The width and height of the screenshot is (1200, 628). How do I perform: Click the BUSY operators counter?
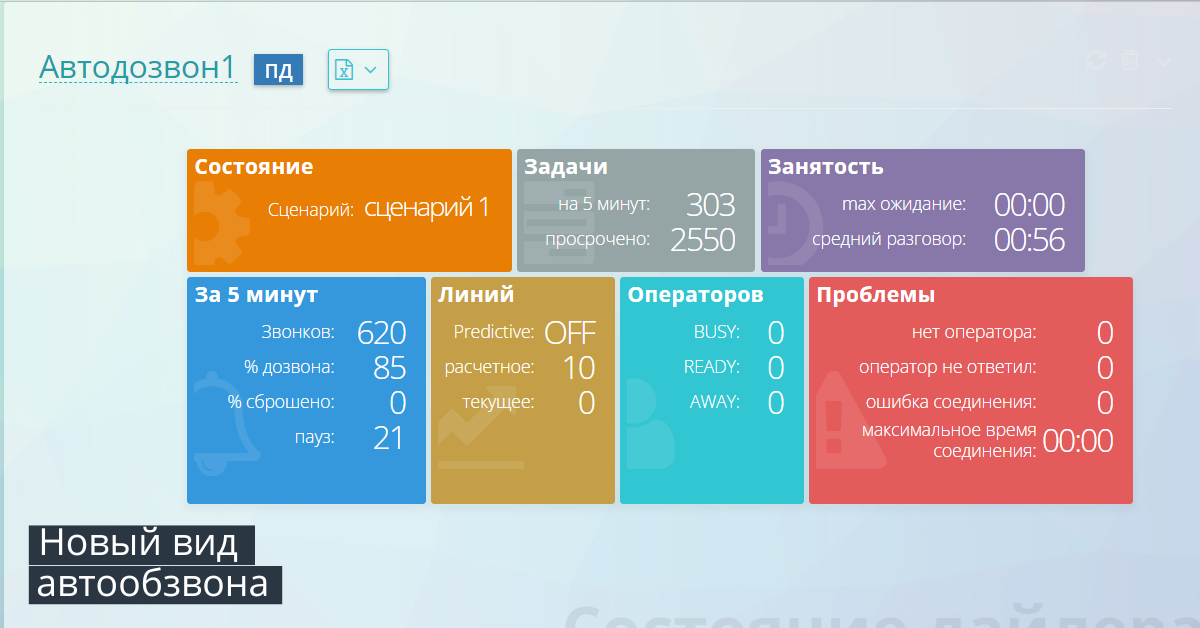776,332
